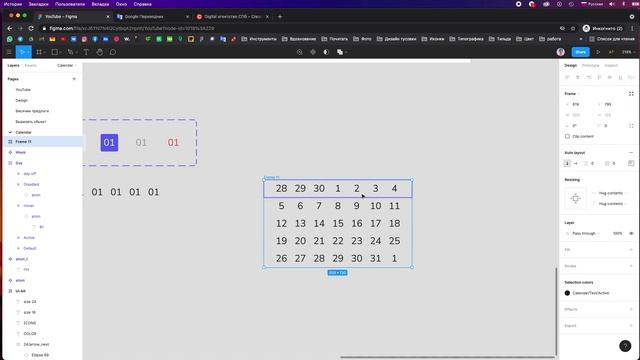This screenshot has height=360, width=640.
Task: Add an export setting with plus button
Action: tap(631, 326)
